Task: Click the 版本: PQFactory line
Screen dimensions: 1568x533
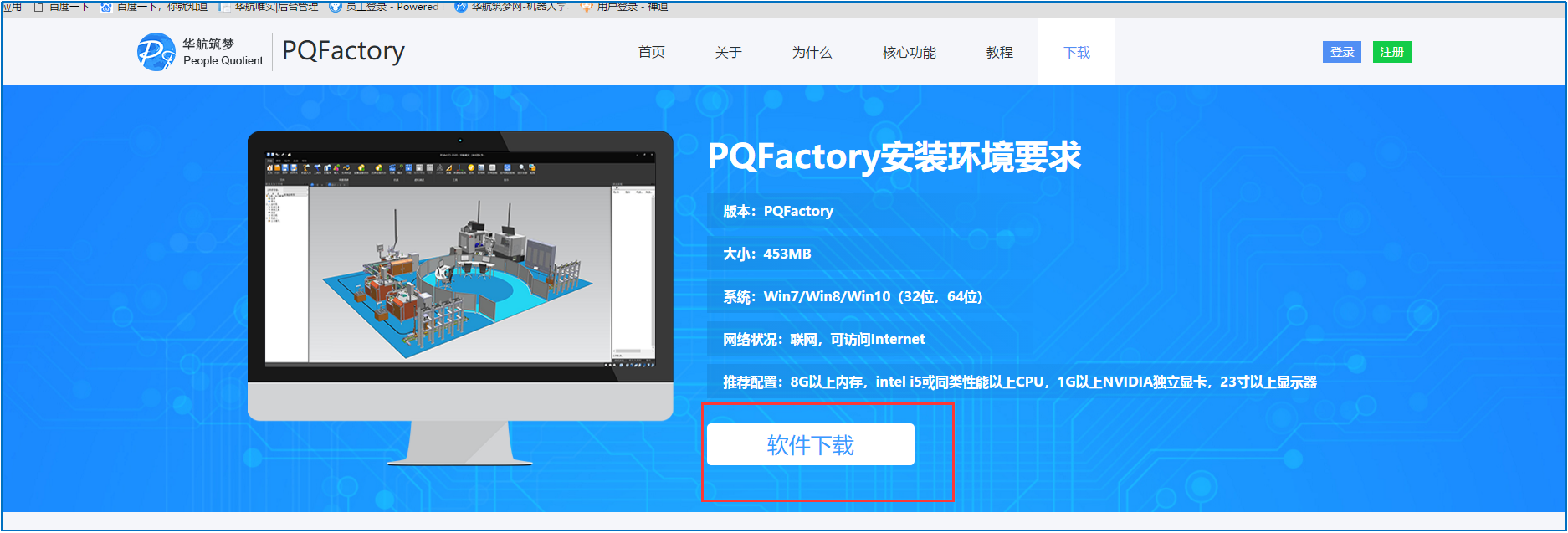Action: coord(778,211)
